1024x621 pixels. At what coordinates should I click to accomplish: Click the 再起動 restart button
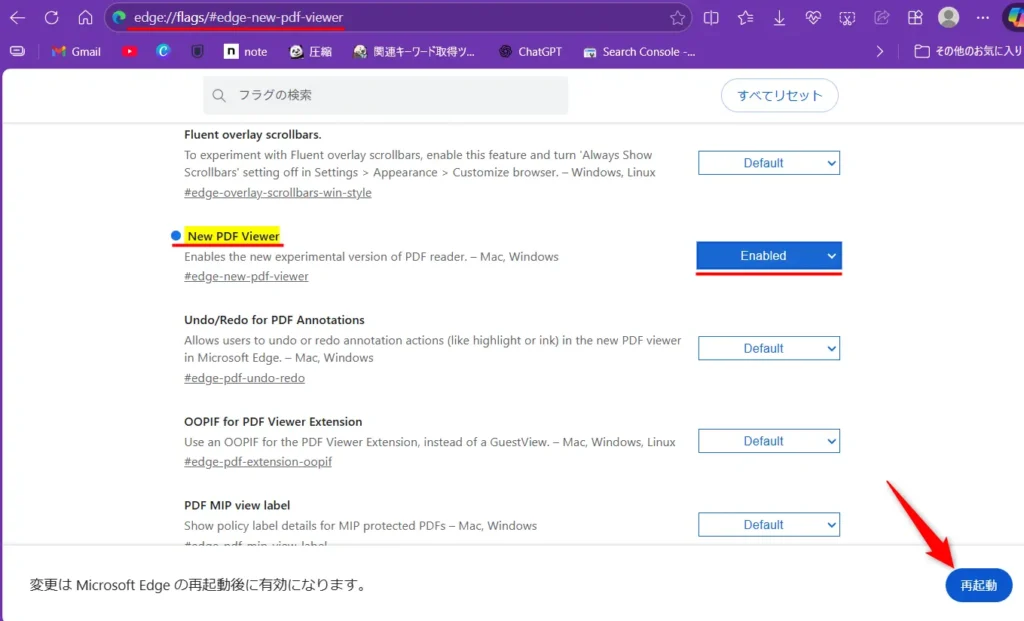(x=978, y=586)
